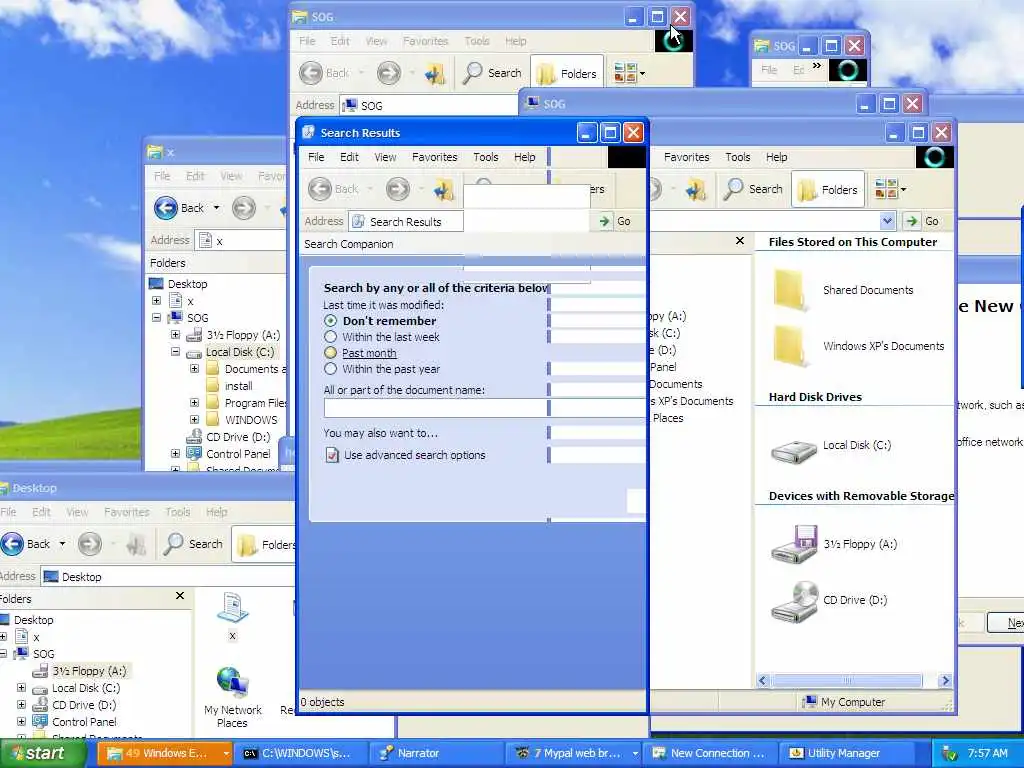Screen dimensions: 1024x768
Task: Select CD Drive (D:) in x window tree
Action: click(238, 437)
